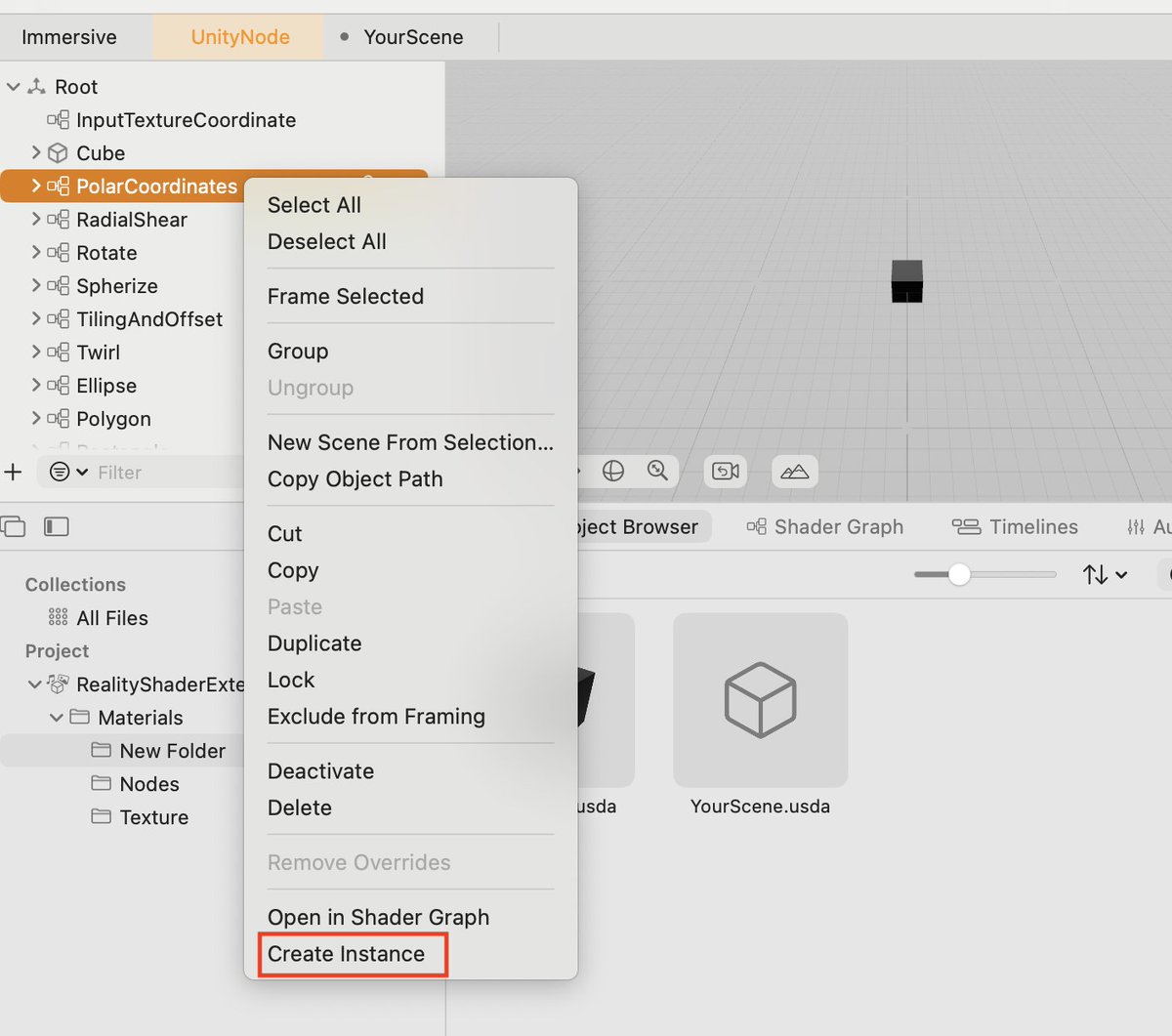Choose New Scene From Selection menu item
Viewport: 1172px width, 1036px height.
tap(410, 442)
